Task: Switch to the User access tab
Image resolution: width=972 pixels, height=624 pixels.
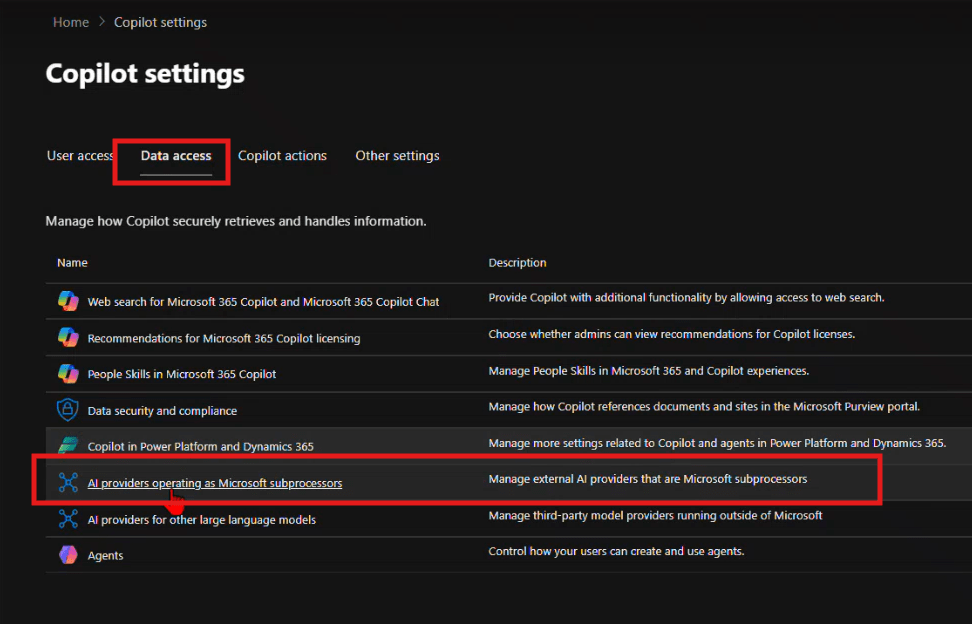Action: tap(80, 156)
